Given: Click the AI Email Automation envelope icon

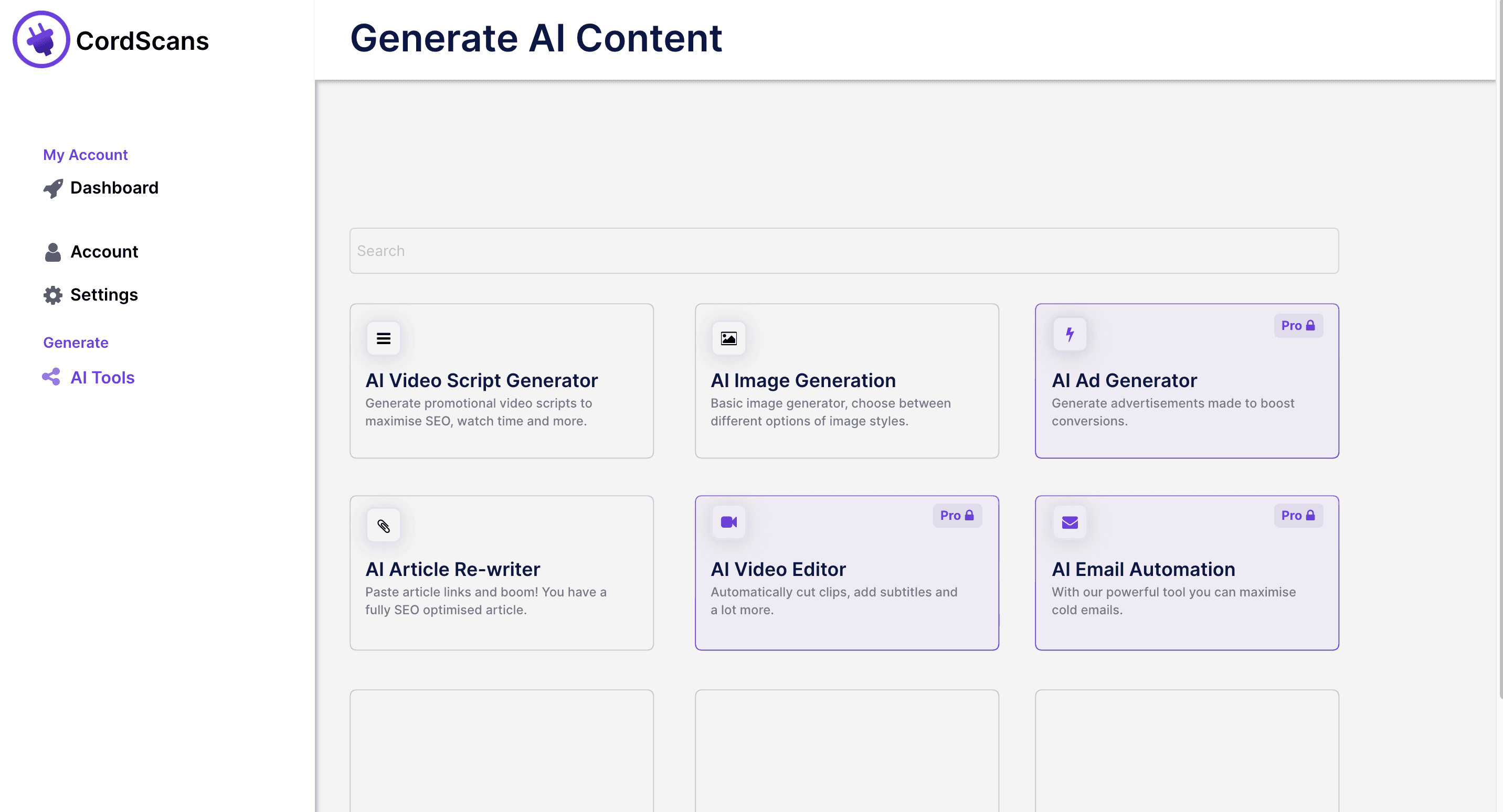Looking at the screenshot, I should [x=1070, y=522].
